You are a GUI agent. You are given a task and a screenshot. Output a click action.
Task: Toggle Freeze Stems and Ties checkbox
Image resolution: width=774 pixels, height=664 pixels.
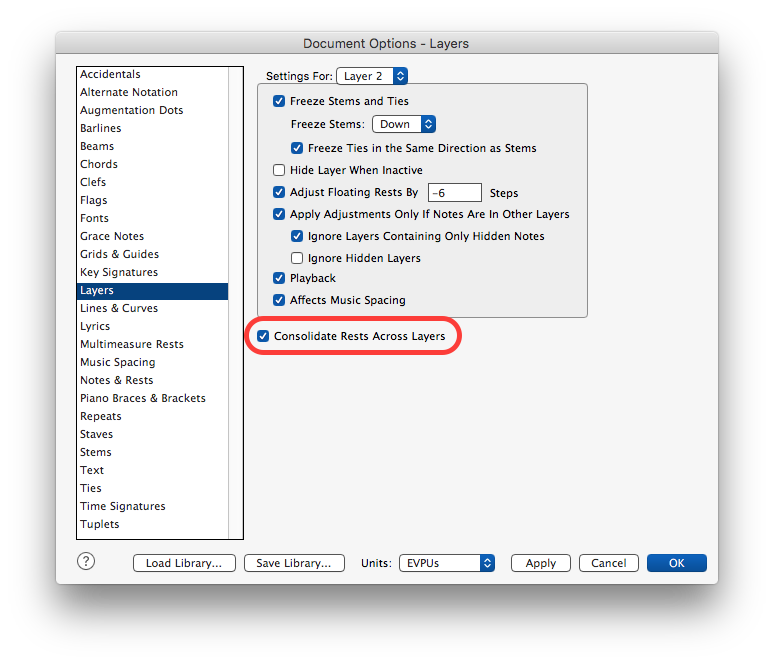tap(279, 101)
